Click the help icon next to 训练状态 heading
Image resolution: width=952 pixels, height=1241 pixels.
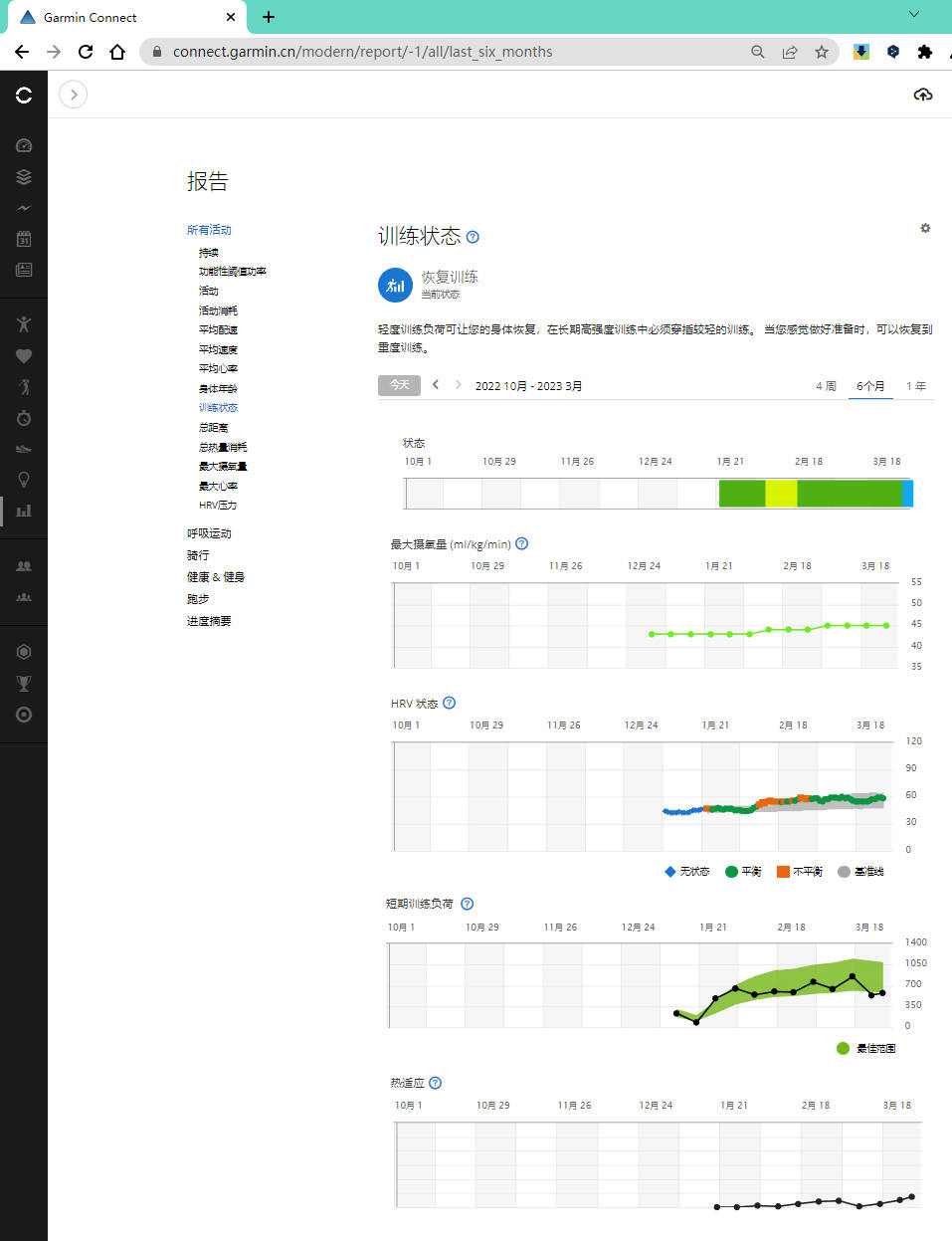(473, 237)
